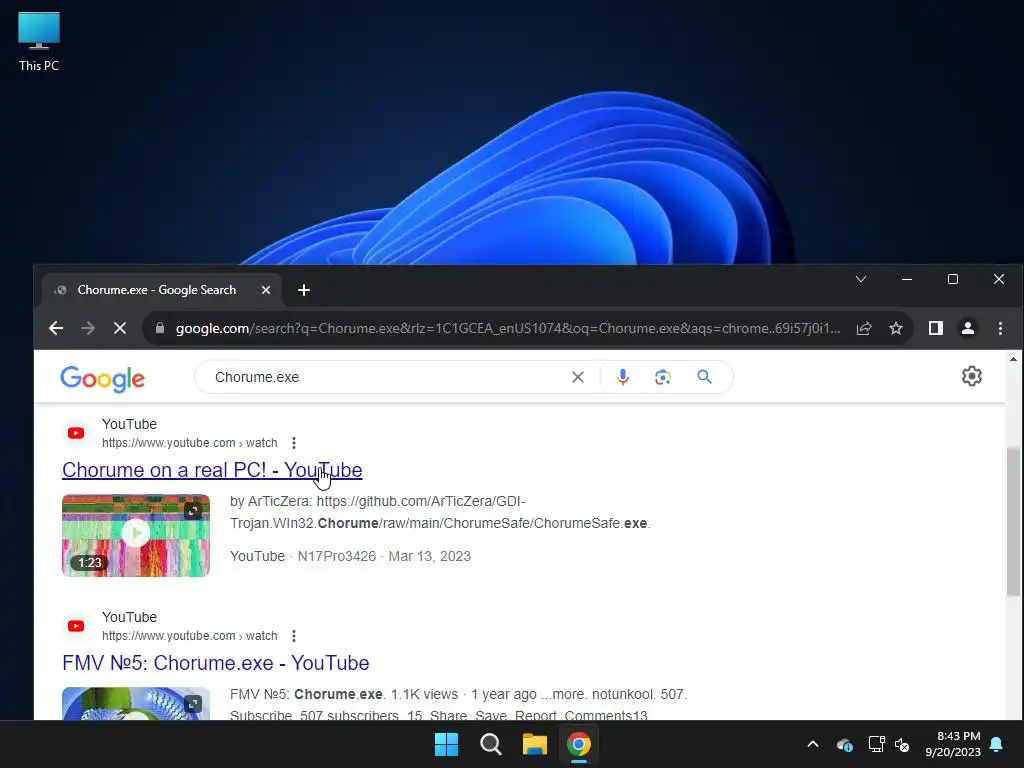
Task: Open network status tray icon
Action: pos(876,744)
